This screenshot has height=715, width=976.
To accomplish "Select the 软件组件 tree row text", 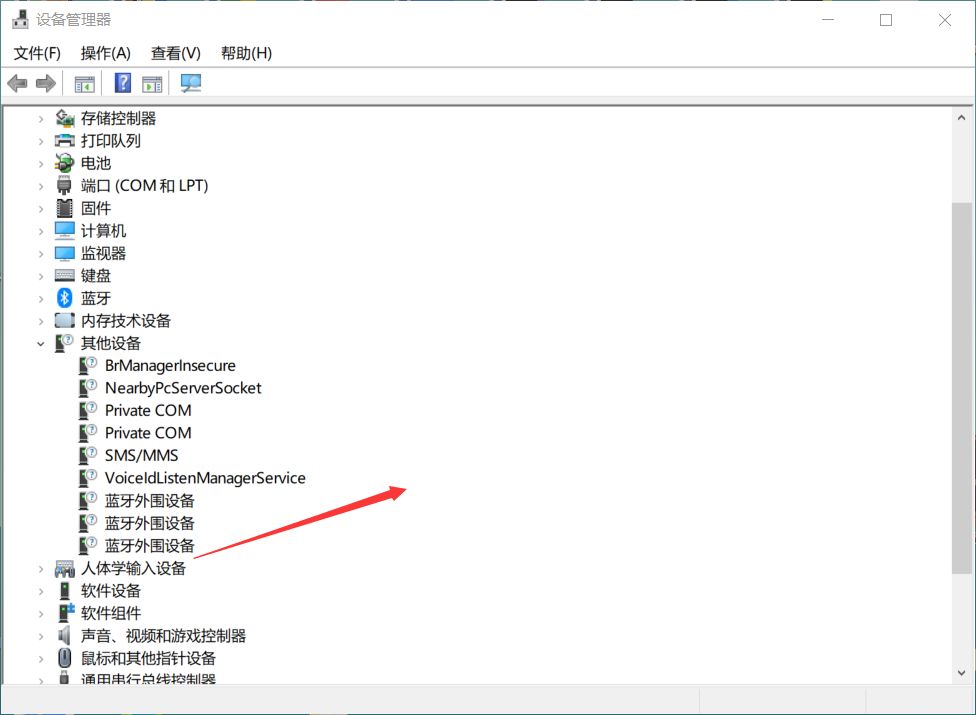I will [111, 613].
